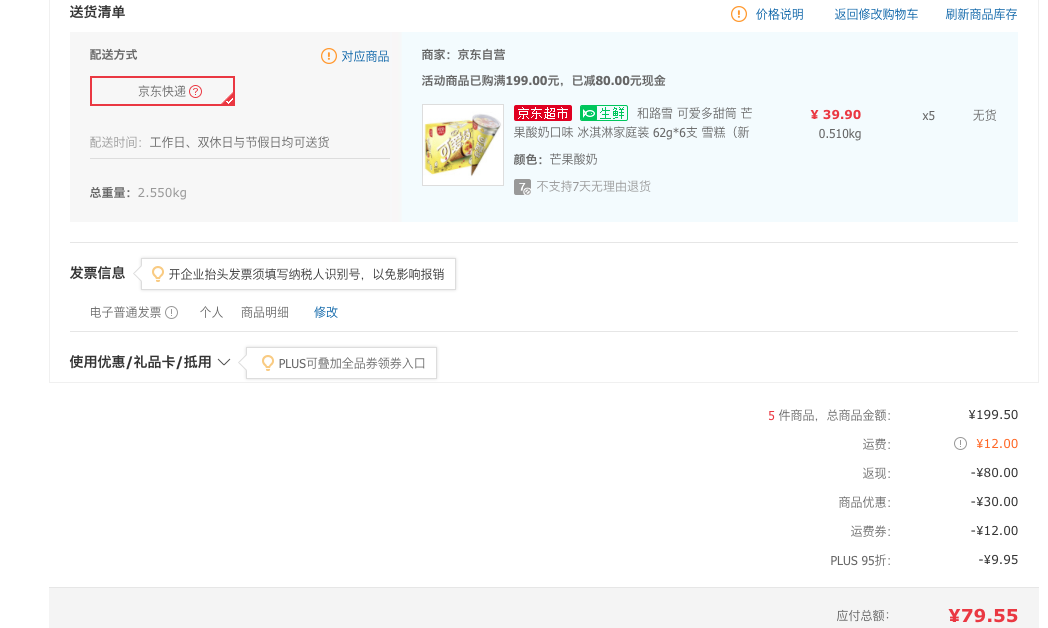
Task: Click the 商品明细 invoice content text
Action: 265,312
